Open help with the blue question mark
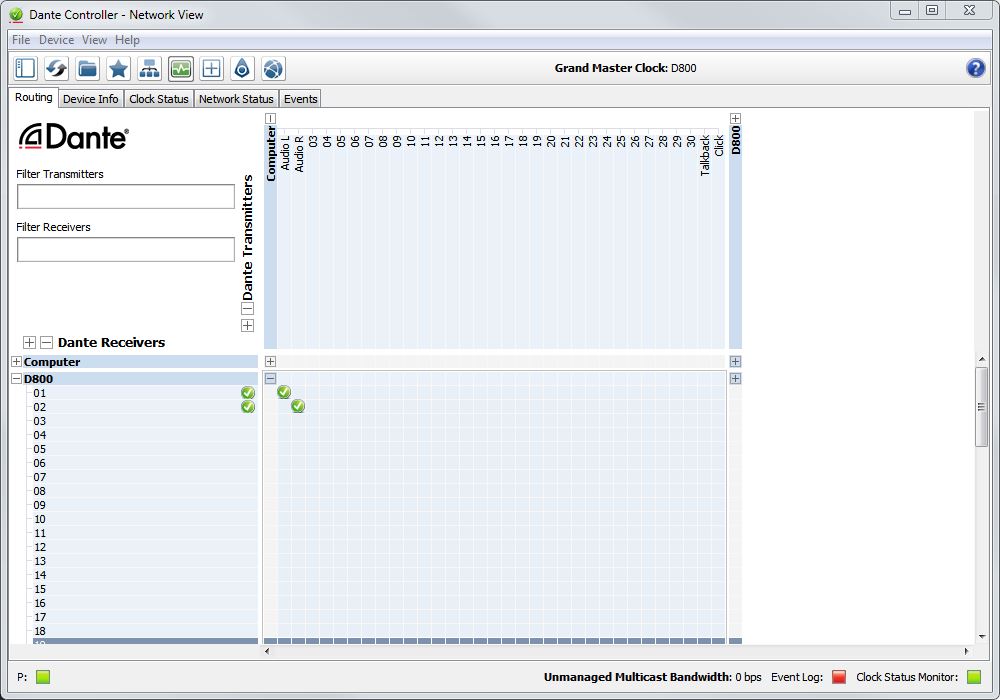Image resolution: width=1000 pixels, height=700 pixels. click(x=975, y=68)
